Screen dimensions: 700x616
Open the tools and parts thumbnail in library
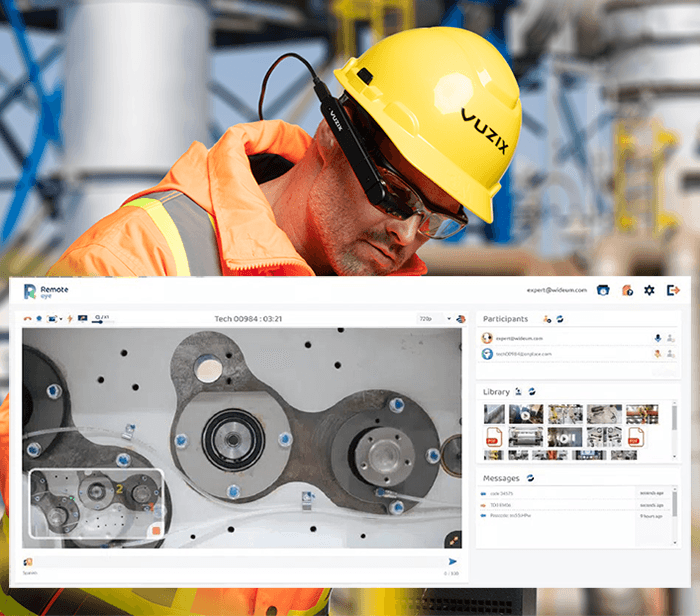pos(604,437)
